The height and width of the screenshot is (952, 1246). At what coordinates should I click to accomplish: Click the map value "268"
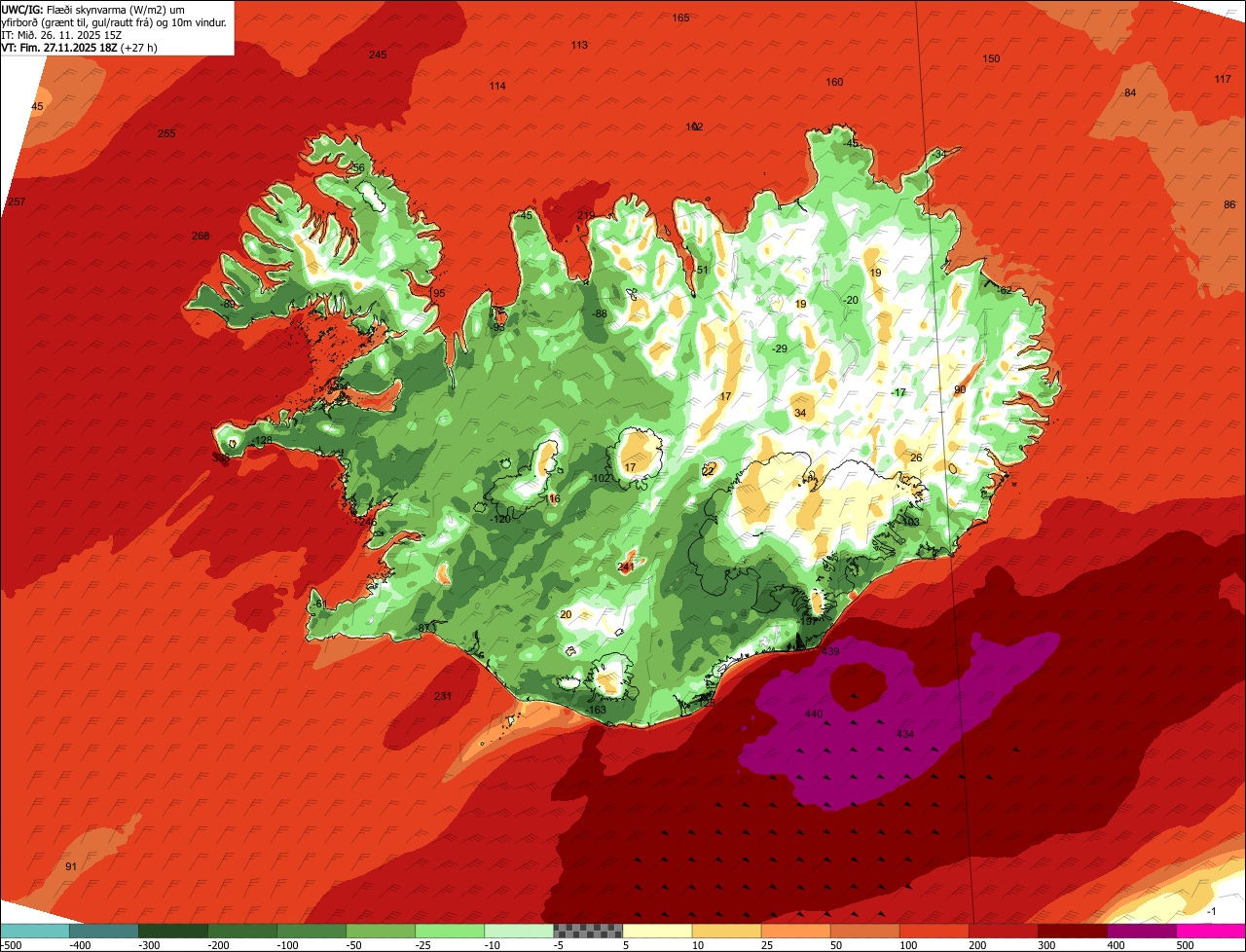201,236
